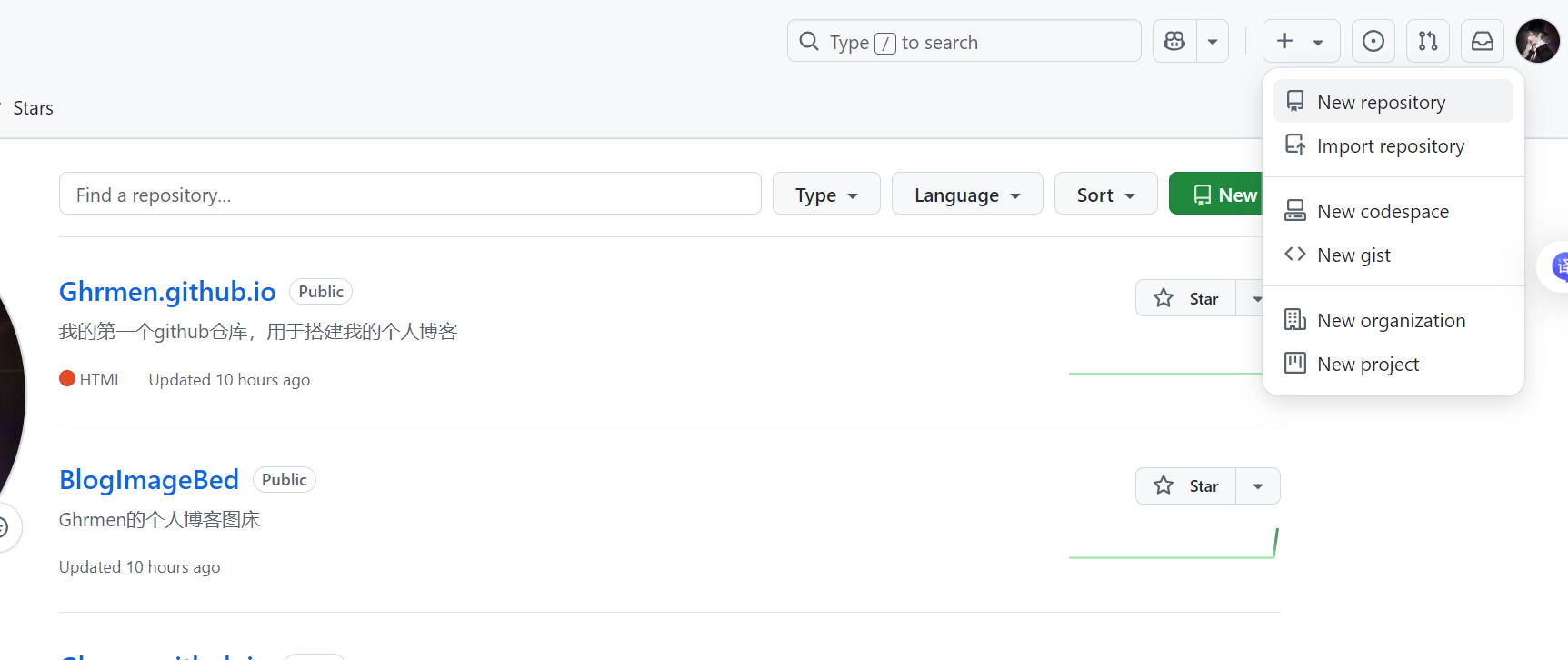
Task: Open the user avatar menu
Action: [1538, 41]
